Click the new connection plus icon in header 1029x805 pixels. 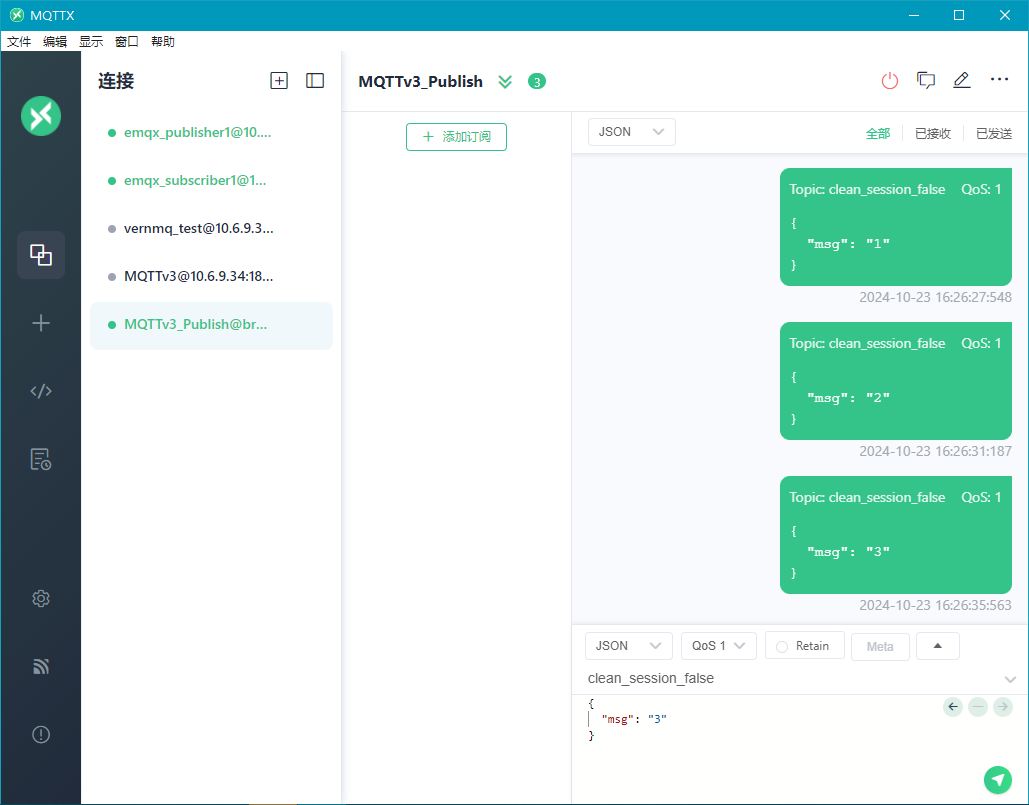279,81
